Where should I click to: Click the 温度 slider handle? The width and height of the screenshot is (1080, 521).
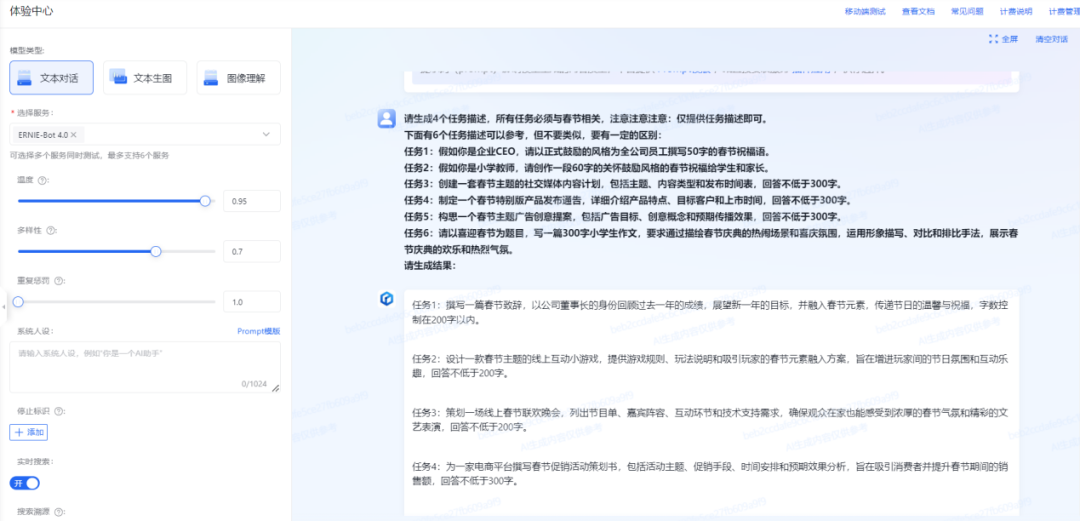(205, 201)
